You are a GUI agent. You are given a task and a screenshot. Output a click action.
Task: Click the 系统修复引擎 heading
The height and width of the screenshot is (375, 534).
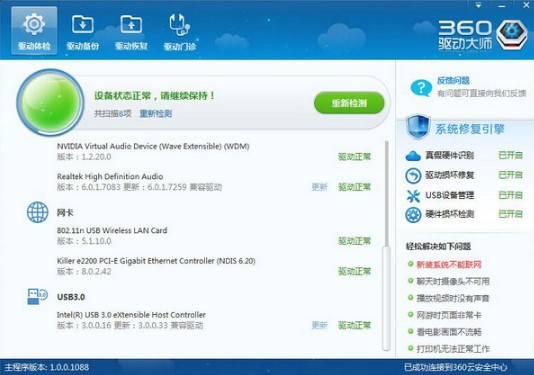469,129
